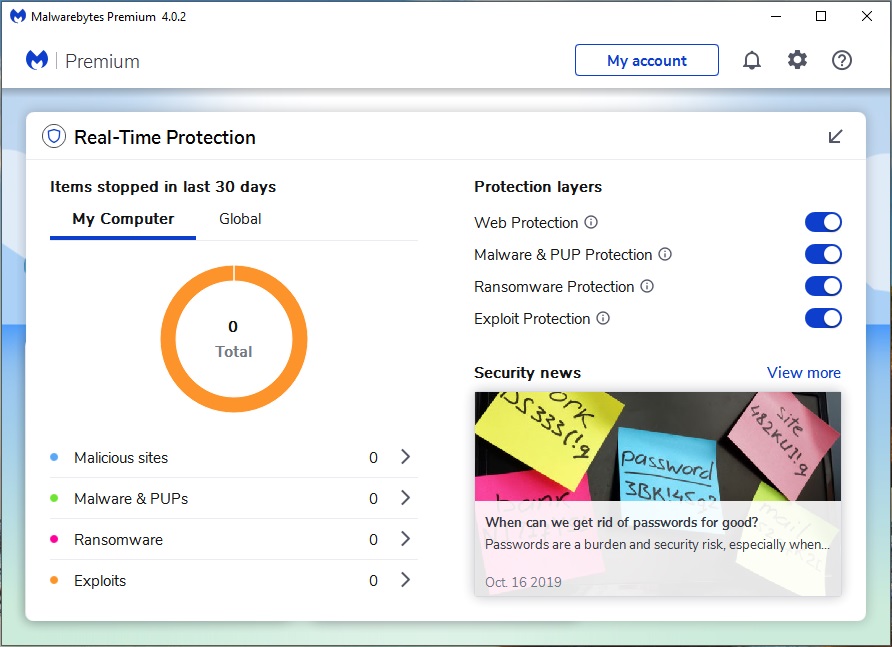Open settings via the gear icon
The width and height of the screenshot is (892, 647).
797,60
